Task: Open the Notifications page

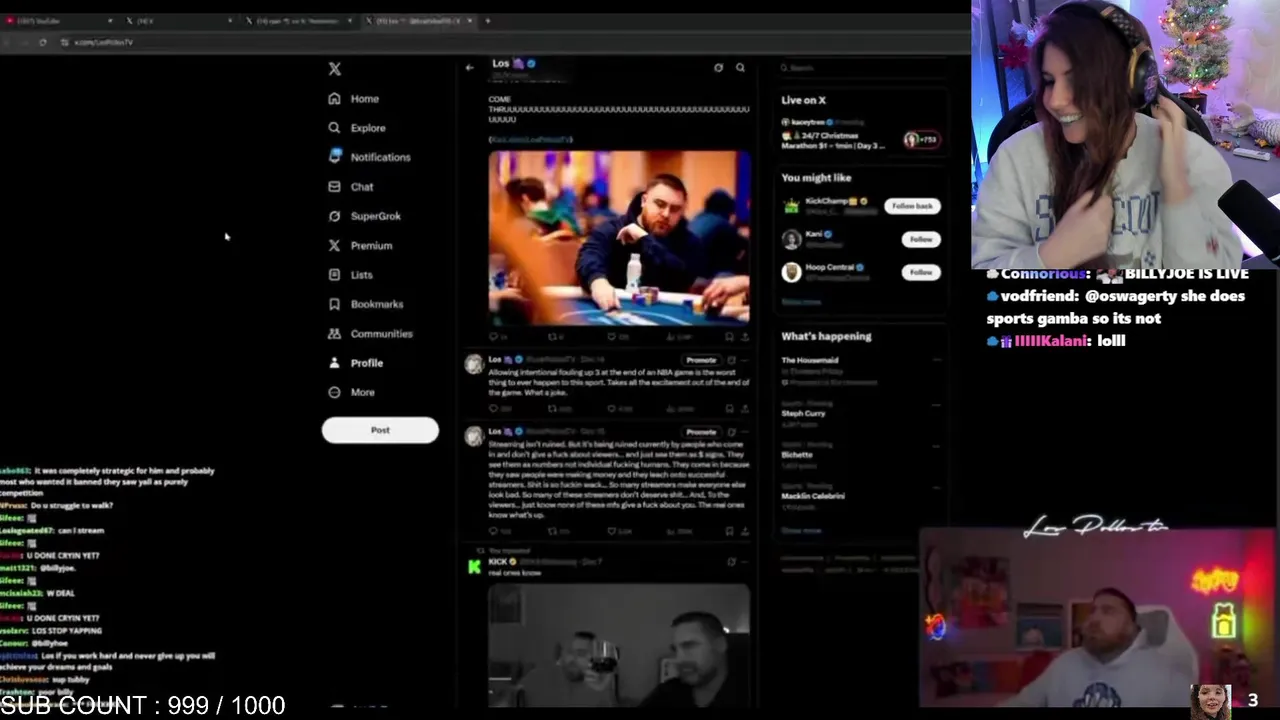Action: pyautogui.click(x=369, y=157)
